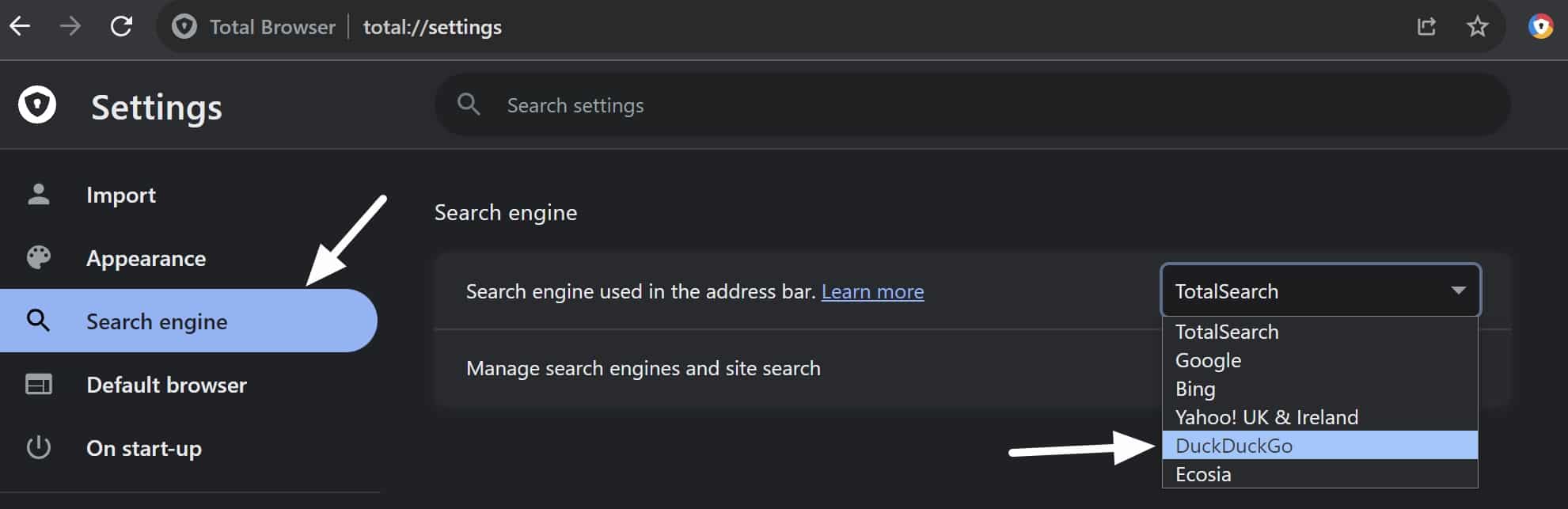Bookmark this page with the star icon
This screenshot has height=509, width=1568.
pyautogui.click(x=1477, y=27)
